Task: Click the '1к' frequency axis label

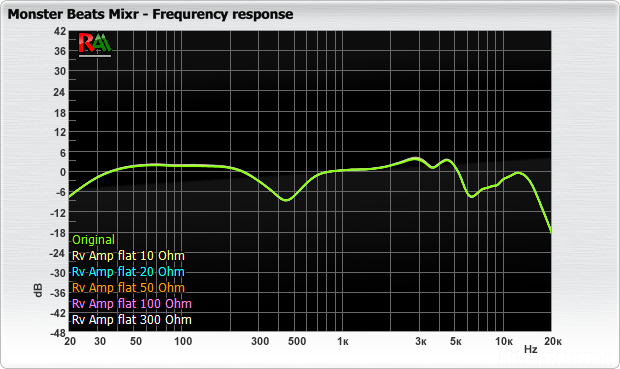Action: [x=343, y=341]
